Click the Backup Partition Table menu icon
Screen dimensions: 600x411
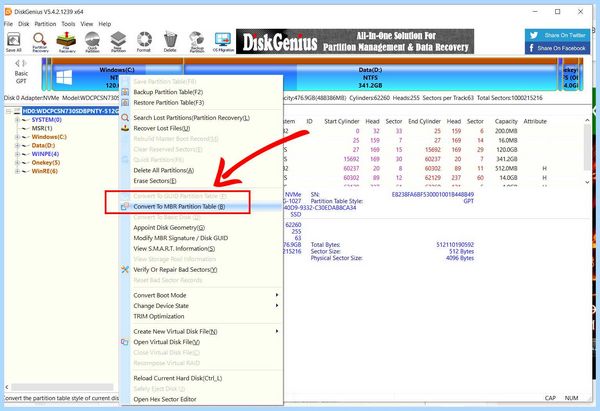pos(125,92)
